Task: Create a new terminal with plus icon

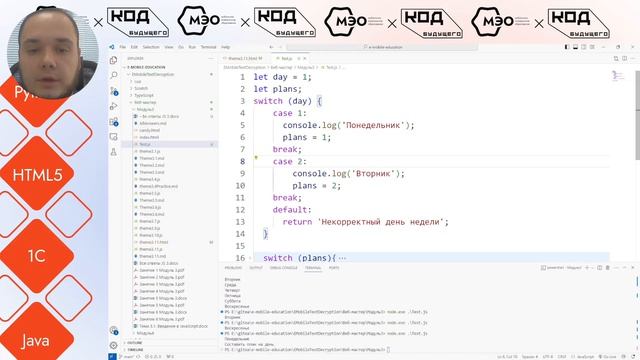Action: [587, 268]
